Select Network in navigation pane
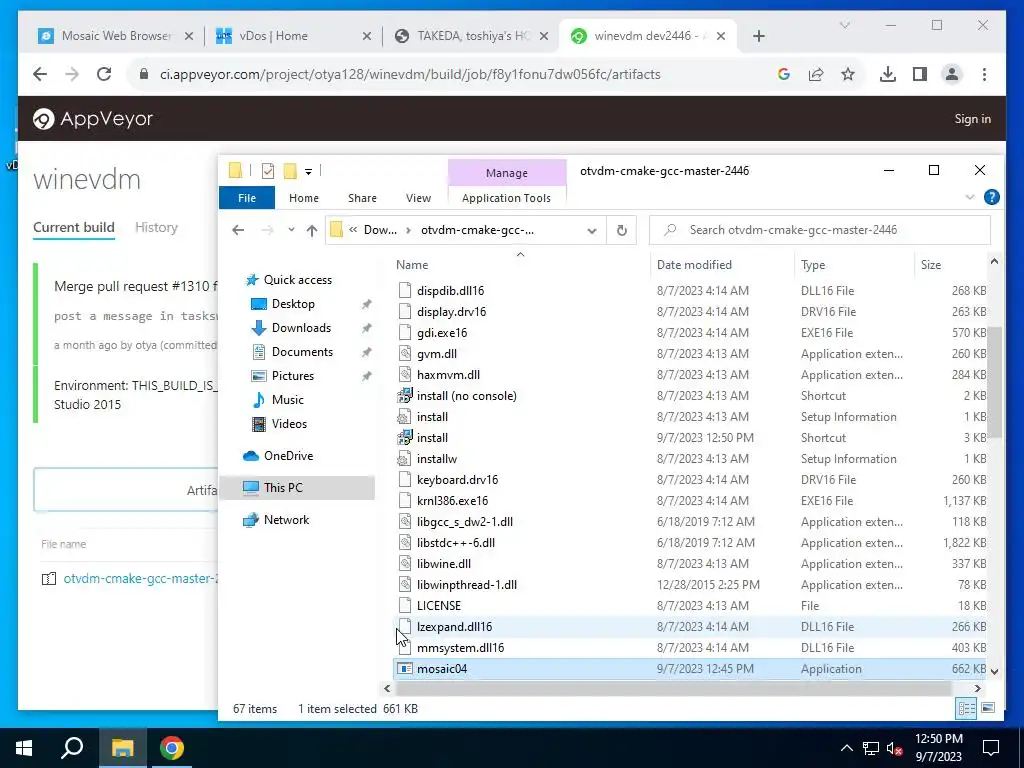The height and width of the screenshot is (768, 1024). point(286,520)
